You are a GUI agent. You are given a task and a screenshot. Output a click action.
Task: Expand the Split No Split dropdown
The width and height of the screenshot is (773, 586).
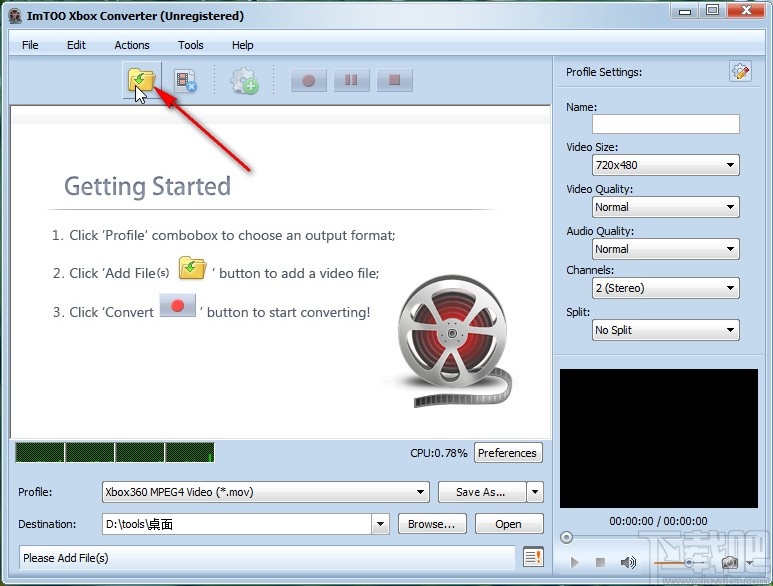666,330
